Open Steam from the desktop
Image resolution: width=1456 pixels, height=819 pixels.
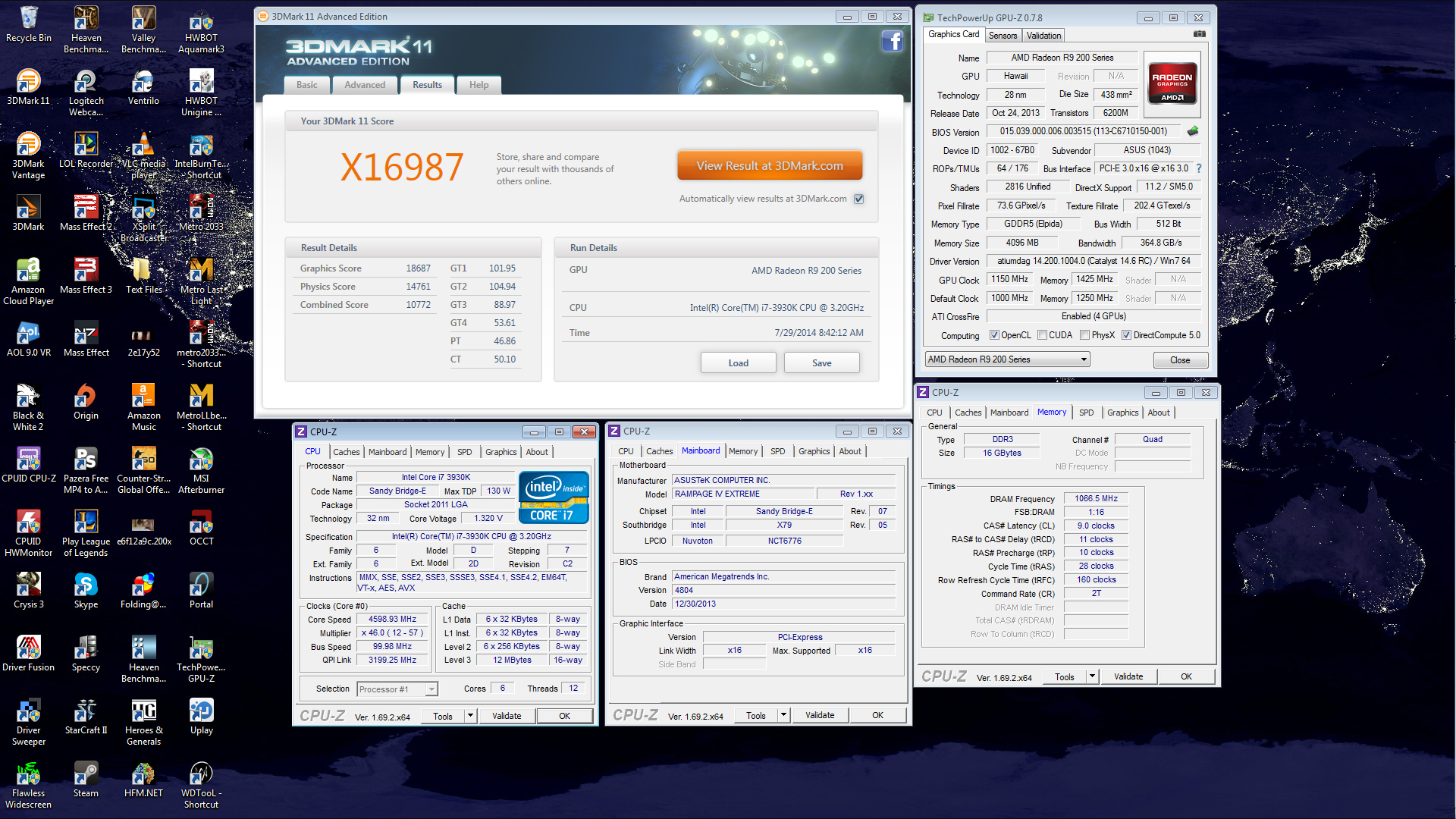(86, 780)
